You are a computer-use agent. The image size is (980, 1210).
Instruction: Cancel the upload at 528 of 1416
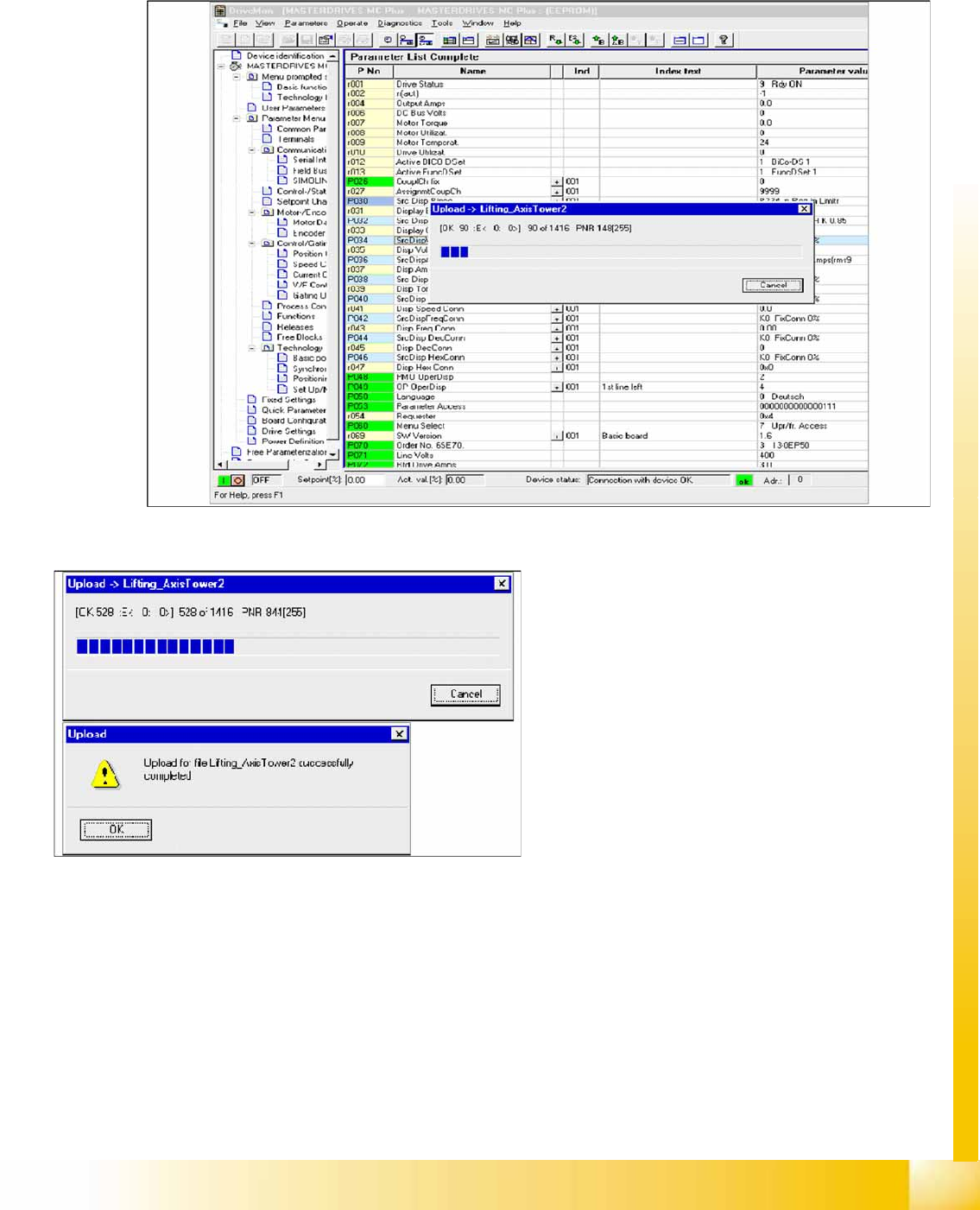(x=465, y=694)
